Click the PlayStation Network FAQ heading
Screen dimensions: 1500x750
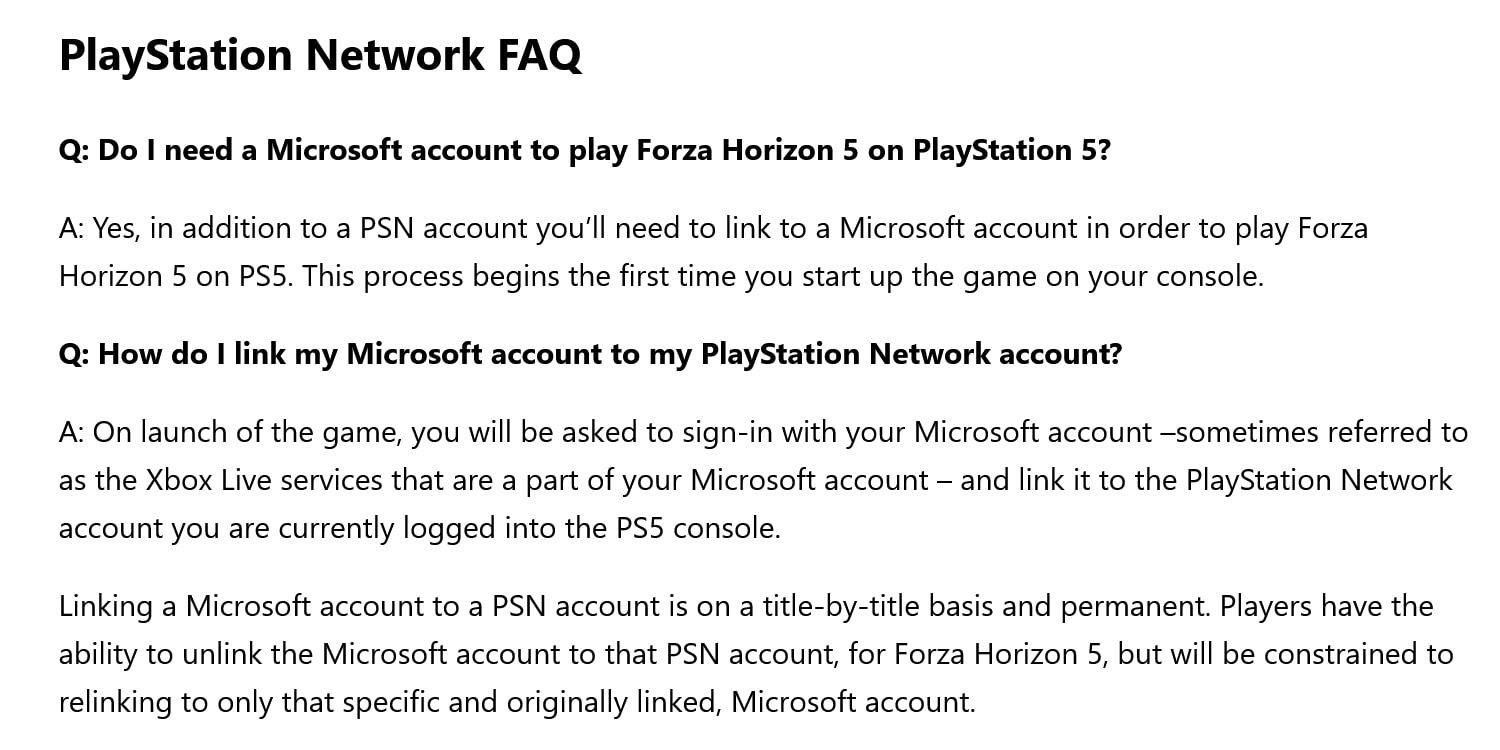tap(320, 54)
